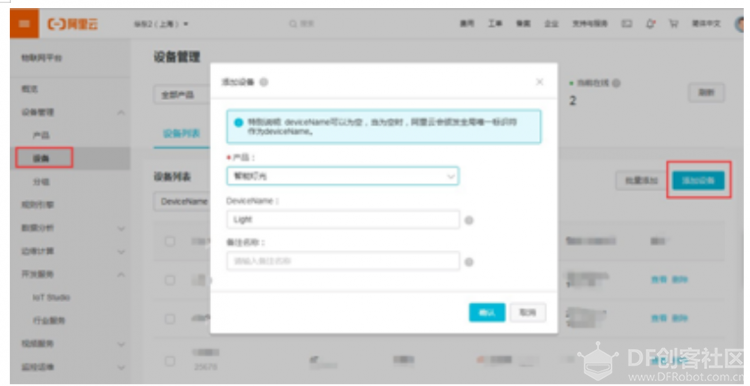This screenshot has width=750, height=386.
Task: Open 支持与服务 in the top navigation
Action: (590, 23)
